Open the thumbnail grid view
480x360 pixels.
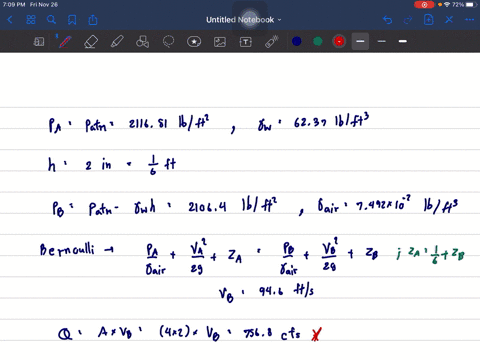31,20
